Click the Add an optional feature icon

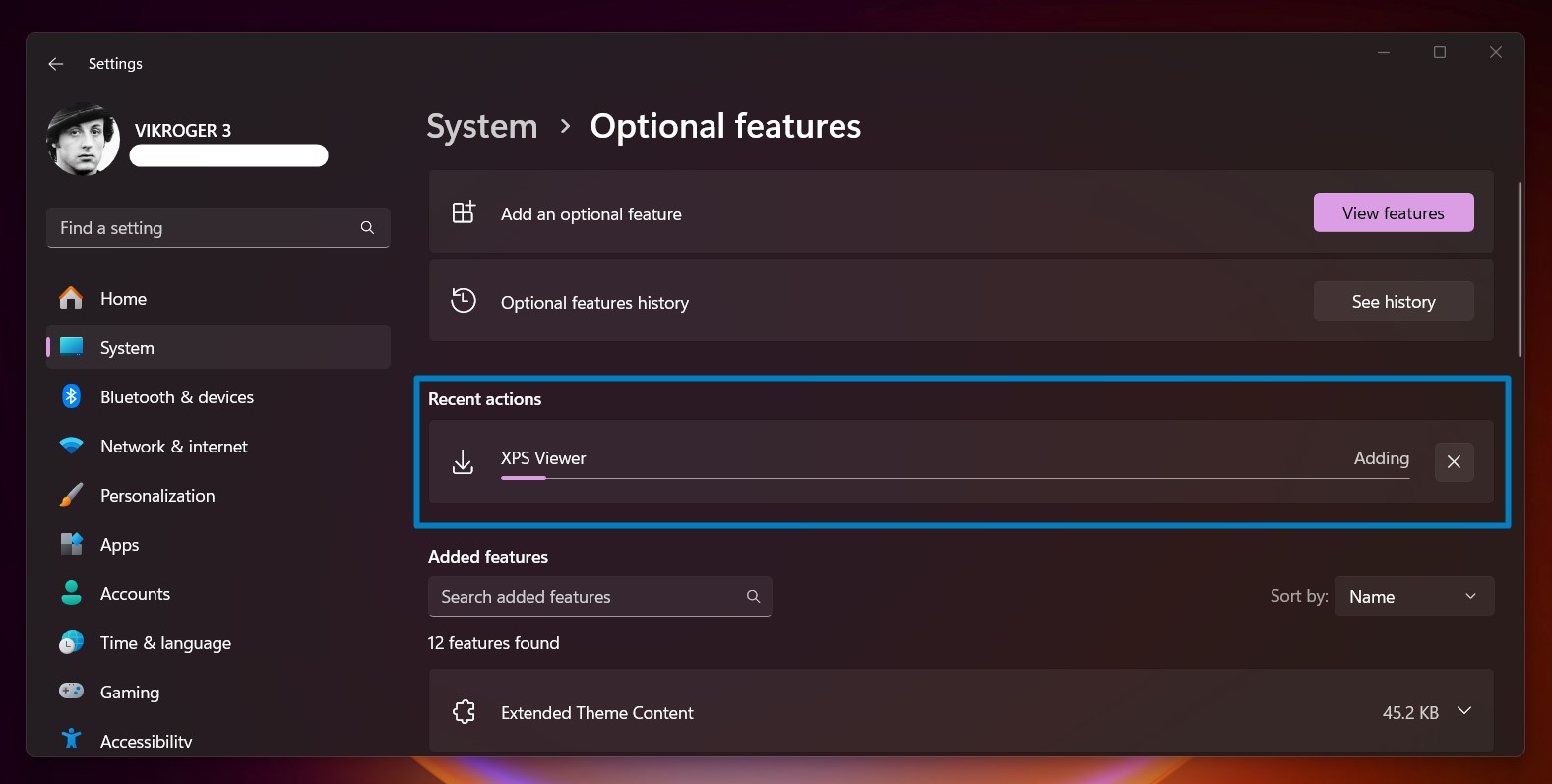point(464,212)
